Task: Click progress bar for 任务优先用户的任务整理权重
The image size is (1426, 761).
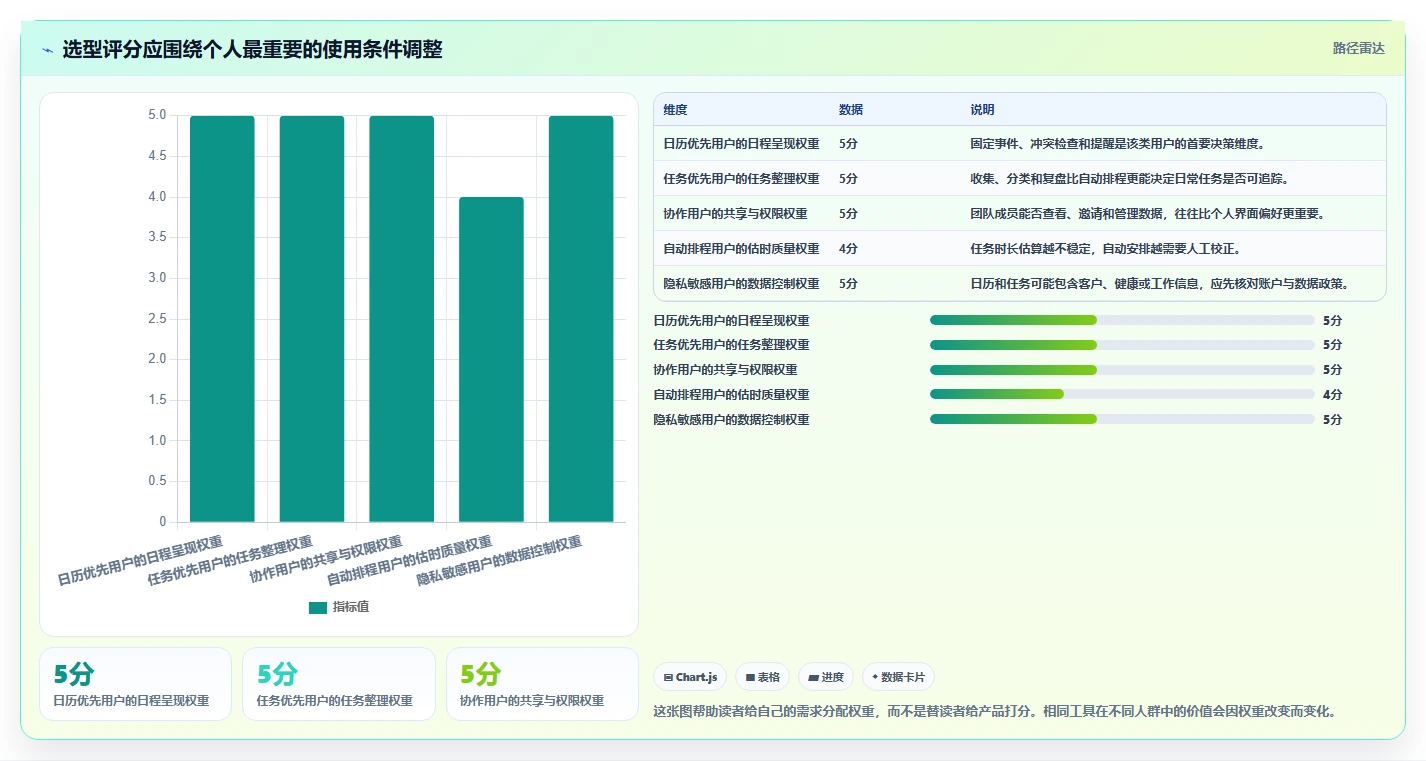Action: 1122,345
